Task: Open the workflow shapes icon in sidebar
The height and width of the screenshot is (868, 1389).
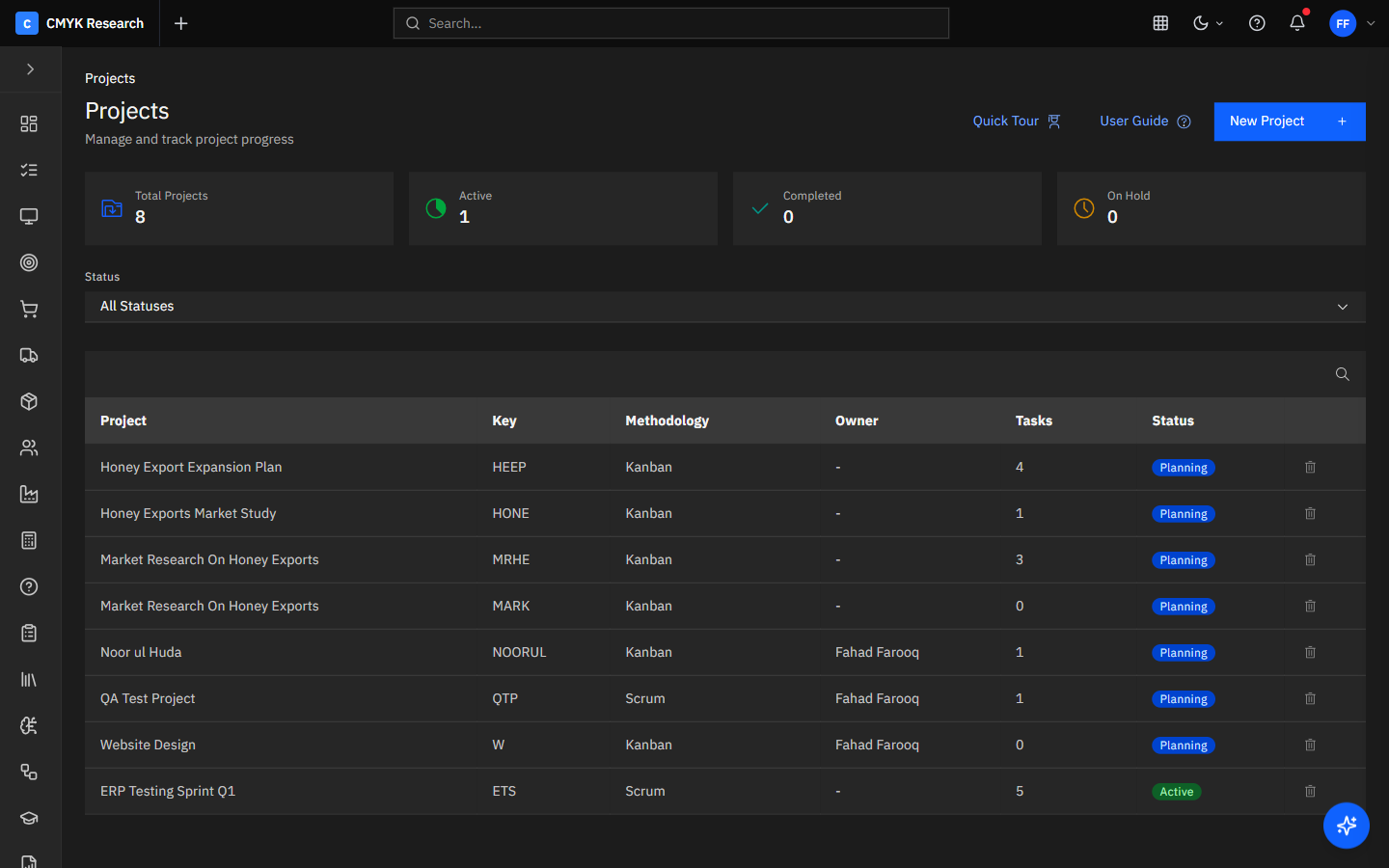Action: point(29,772)
